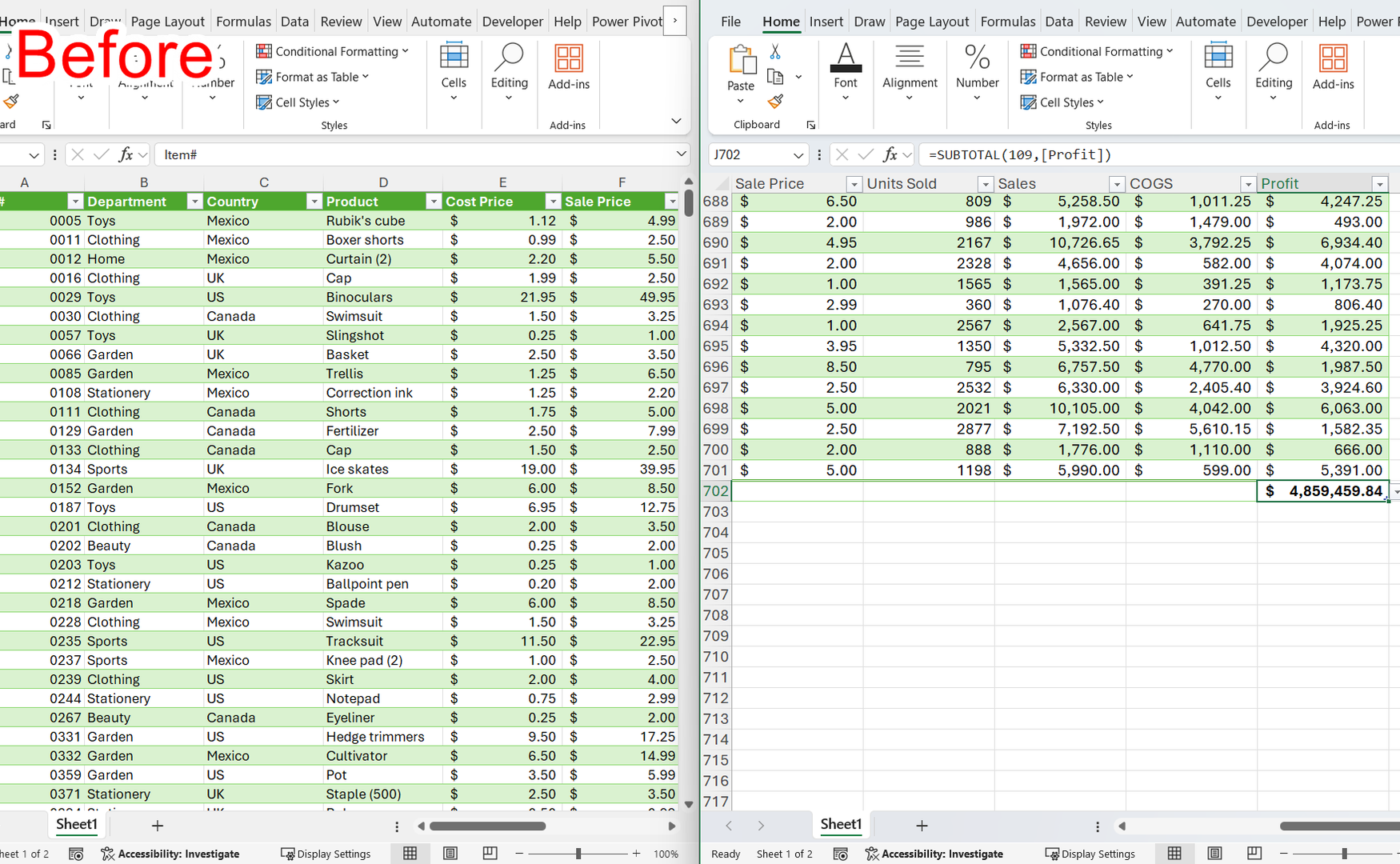
Task: Open Formulas tab in right window
Action: 1007,22
